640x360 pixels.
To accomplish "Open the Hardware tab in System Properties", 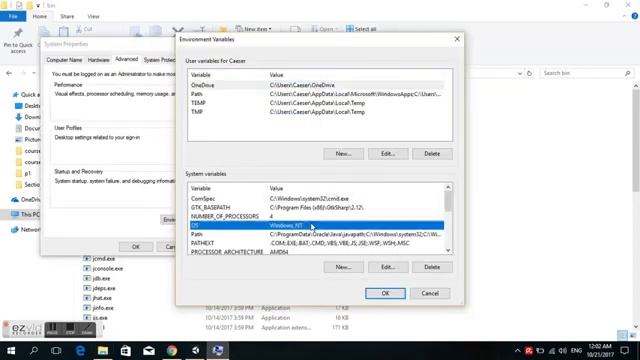I will 98,60.
